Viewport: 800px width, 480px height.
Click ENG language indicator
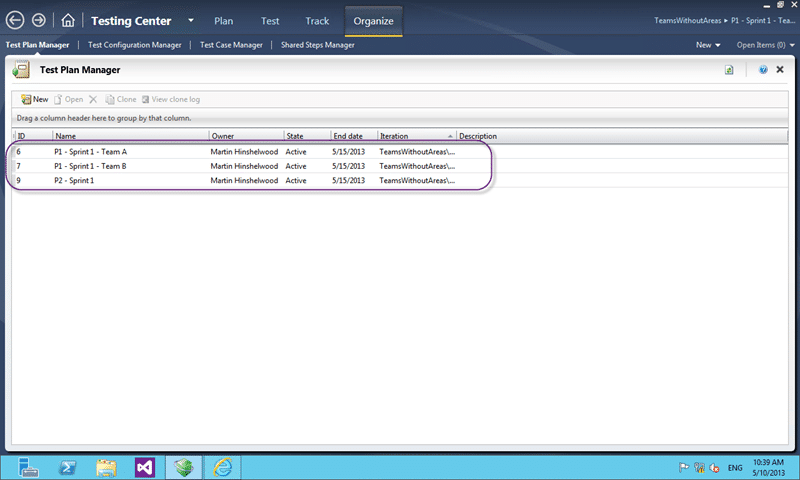[x=735, y=468]
